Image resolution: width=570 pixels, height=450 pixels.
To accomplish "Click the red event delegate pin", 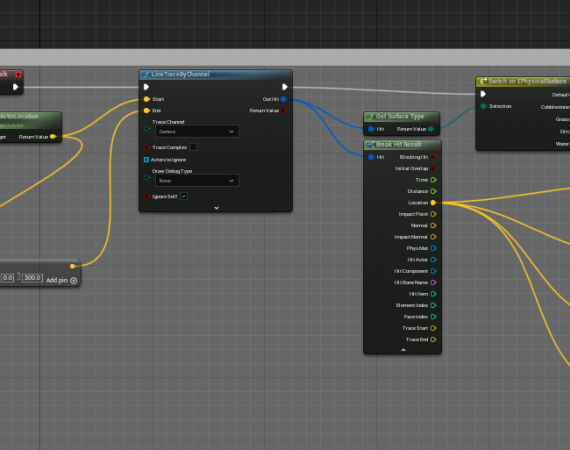I will click(x=18, y=75).
